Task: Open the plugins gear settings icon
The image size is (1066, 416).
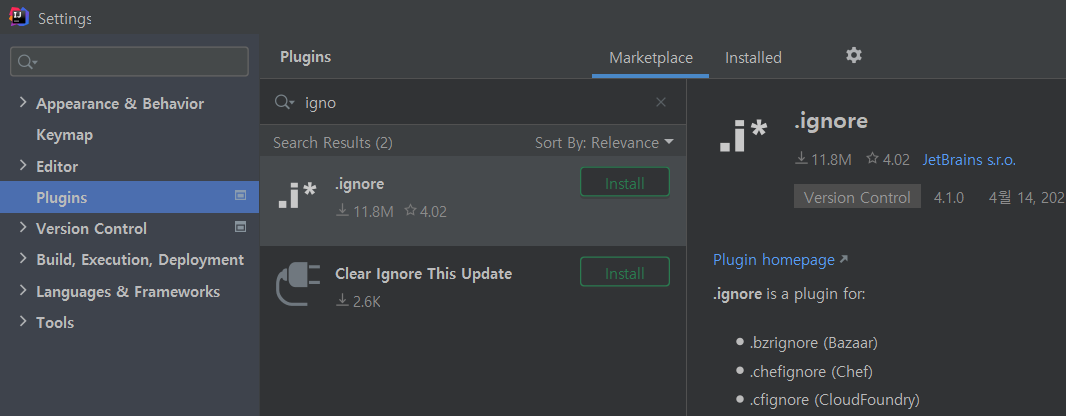Action: [x=854, y=56]
